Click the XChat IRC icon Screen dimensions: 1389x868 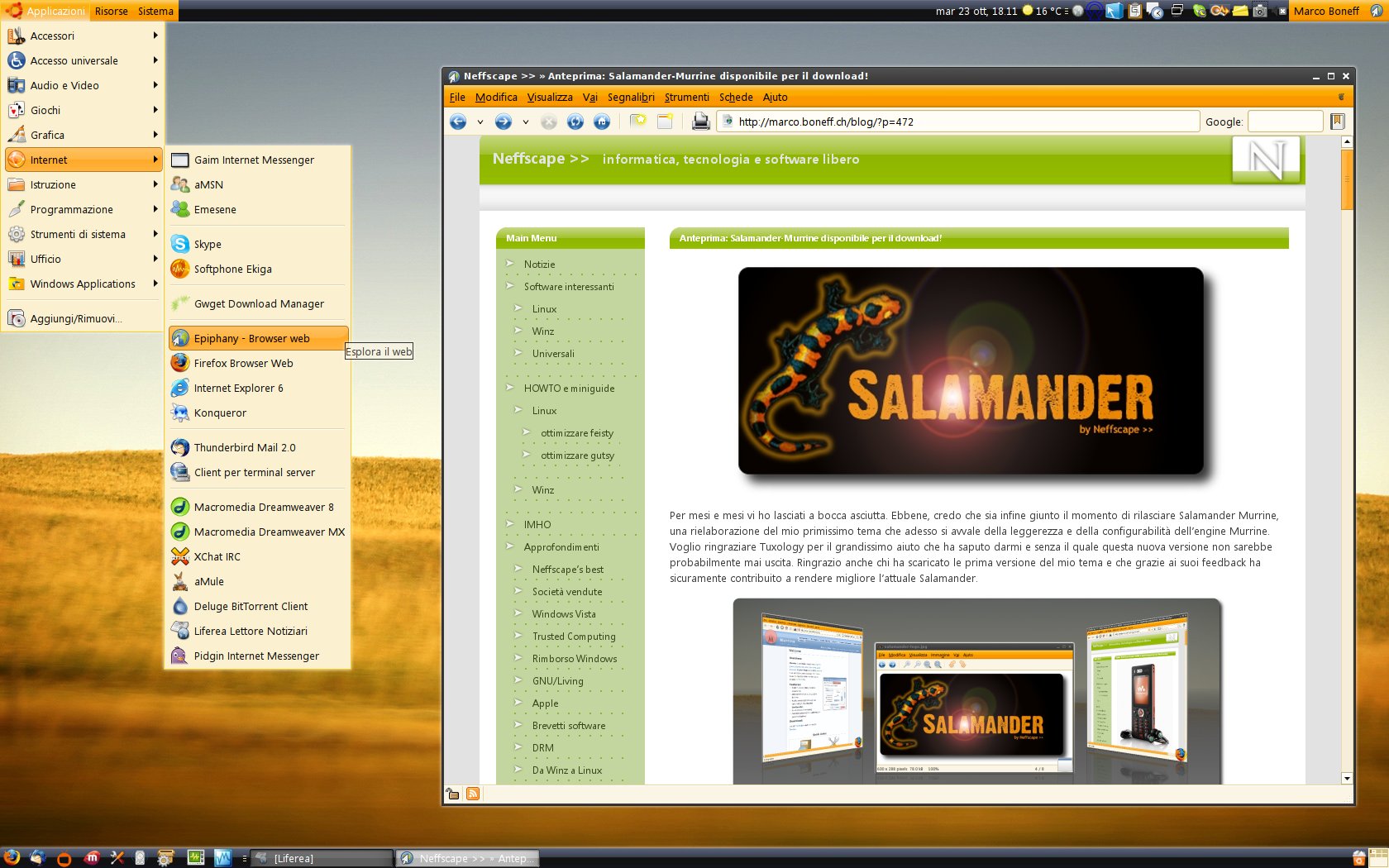180,556
